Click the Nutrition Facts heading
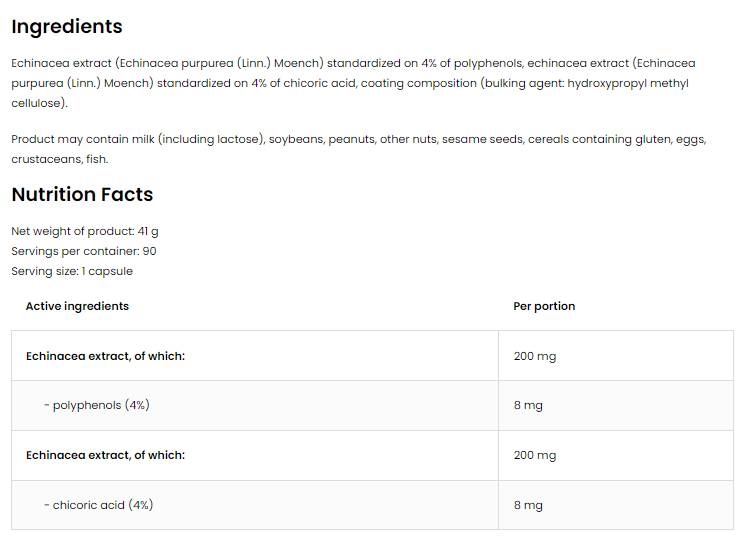The width and height of the screenshot is (749, 543). [82, 195]
